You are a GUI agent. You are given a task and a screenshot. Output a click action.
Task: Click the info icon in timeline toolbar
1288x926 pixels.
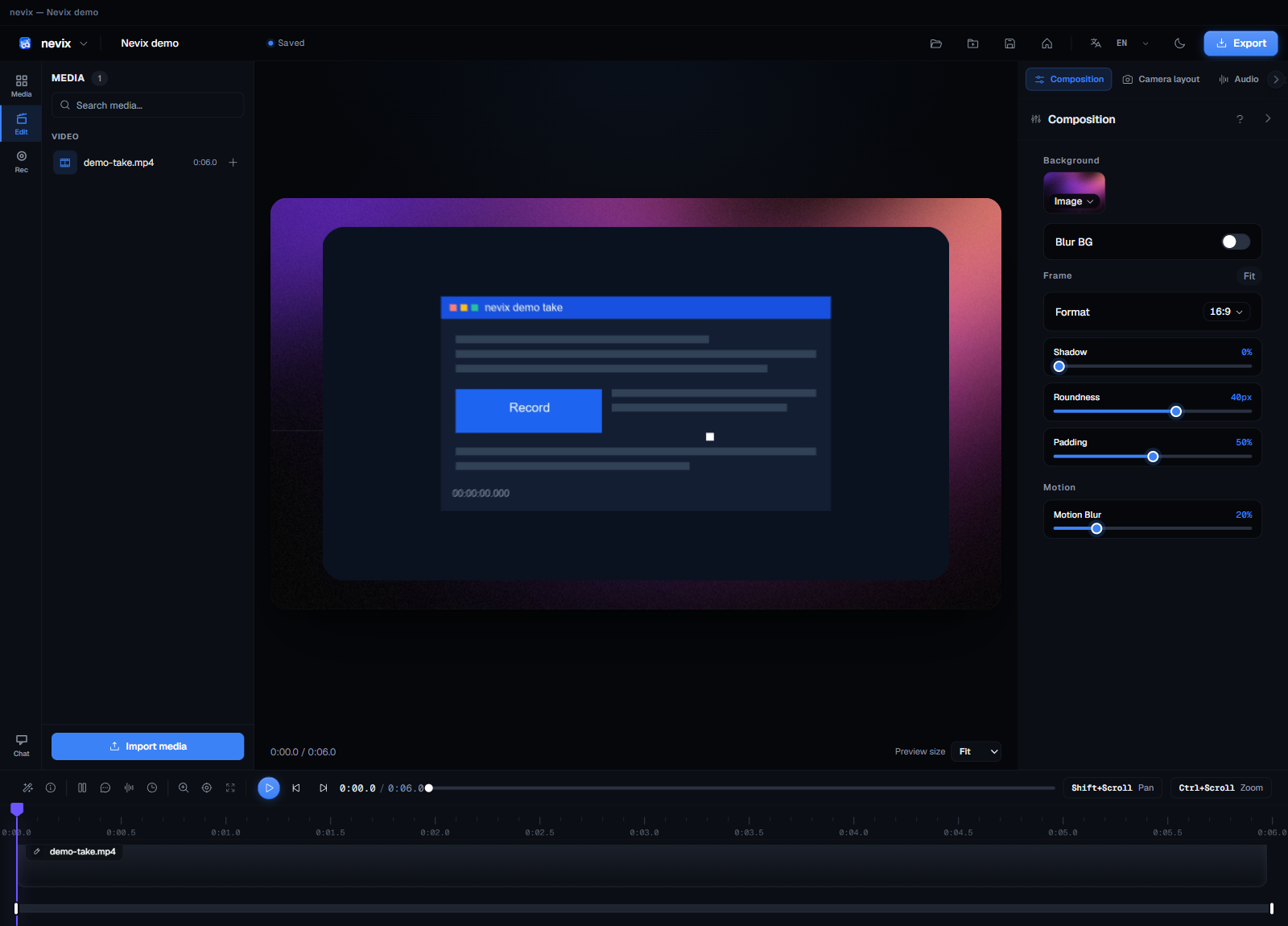tap(51, 788)
